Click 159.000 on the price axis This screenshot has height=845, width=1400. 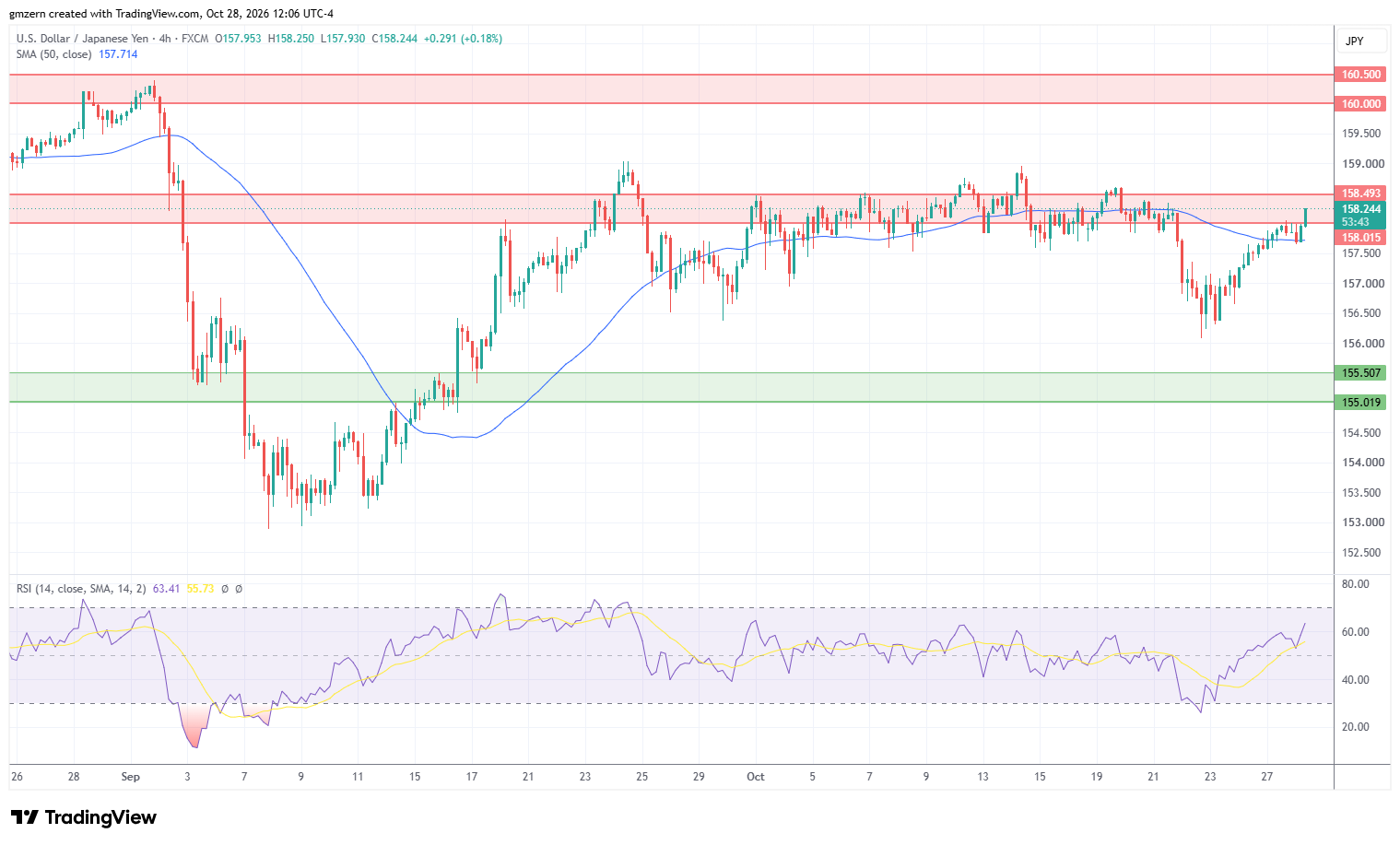(1361, 164)
